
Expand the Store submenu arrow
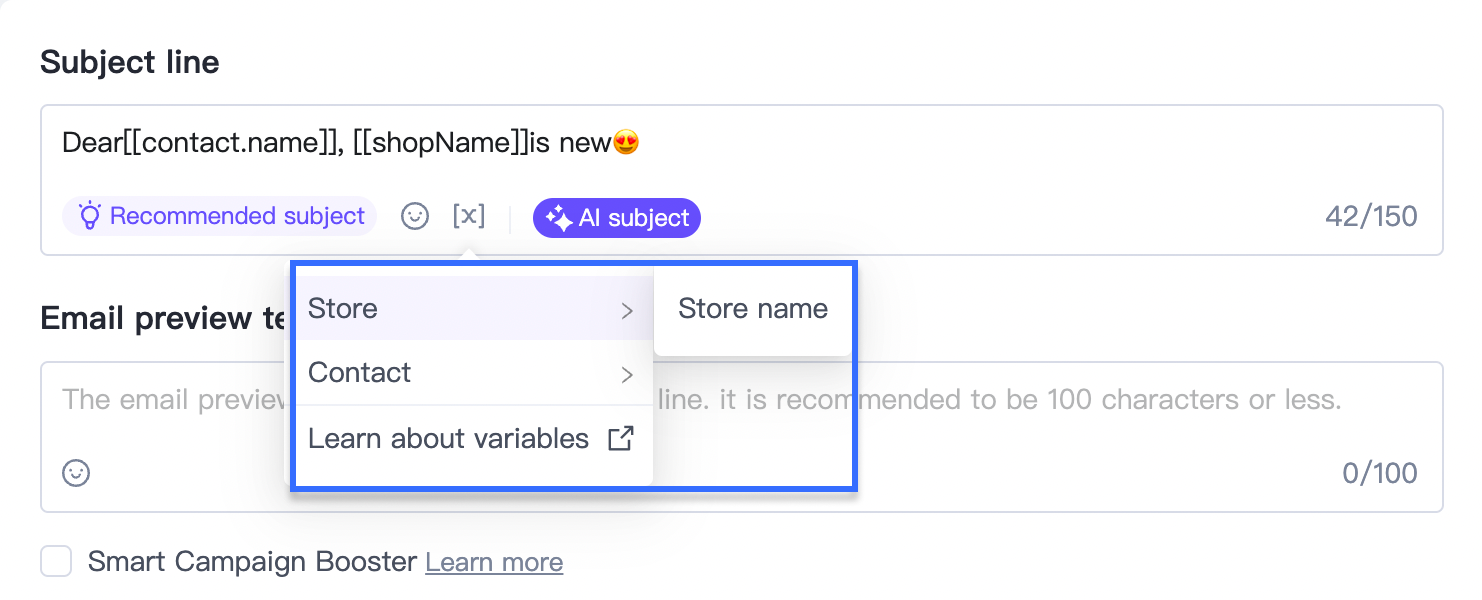click(627, 310)
